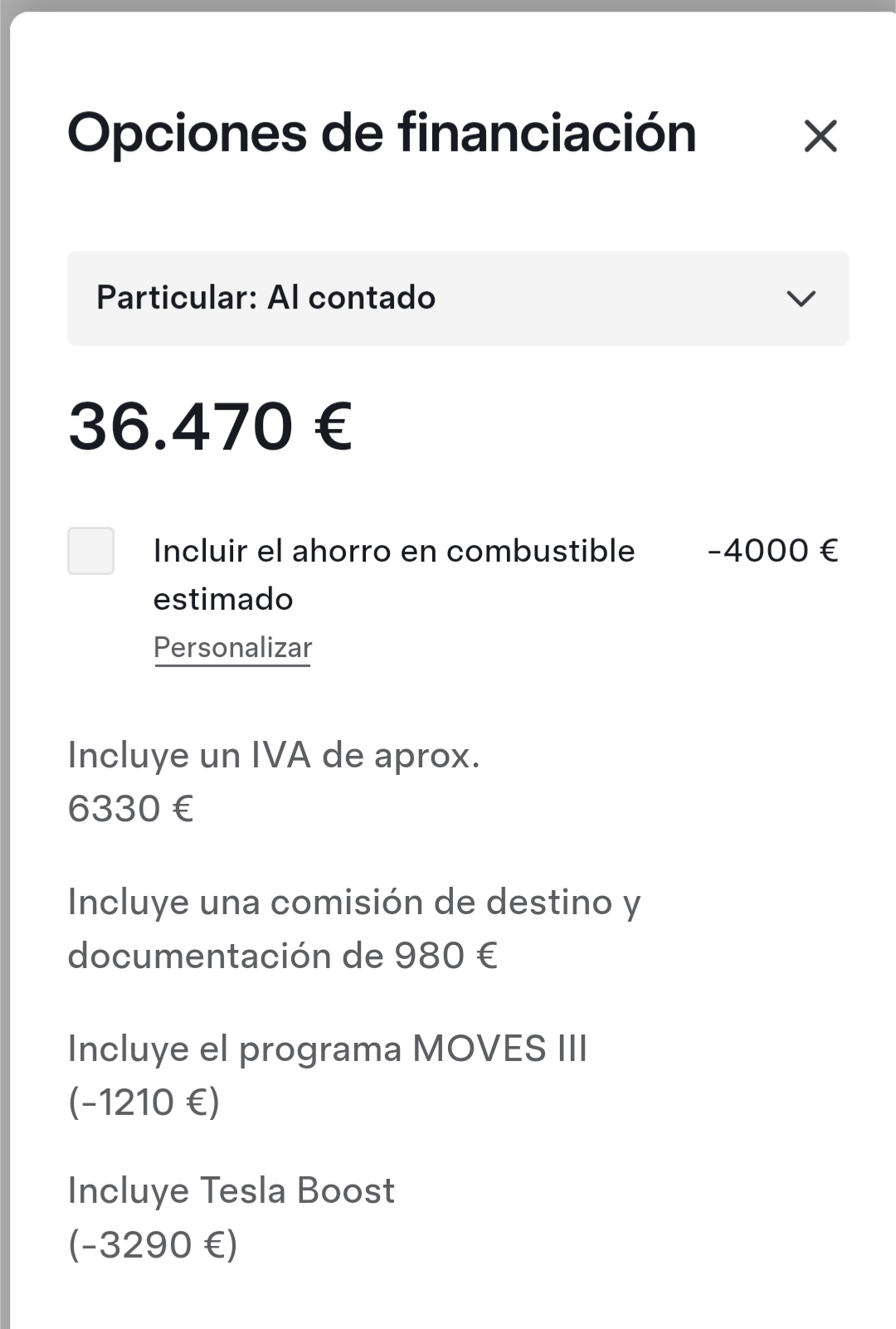Open the Personalizar link
This screenshot has height=1329, width=896.
tap(232, 648)
